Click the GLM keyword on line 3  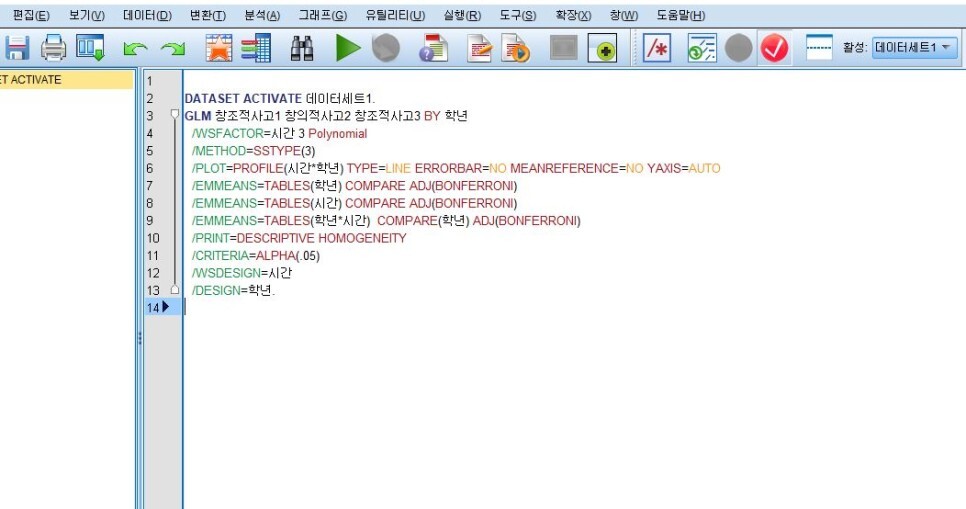pyautogui.click(x=198, y=116)
